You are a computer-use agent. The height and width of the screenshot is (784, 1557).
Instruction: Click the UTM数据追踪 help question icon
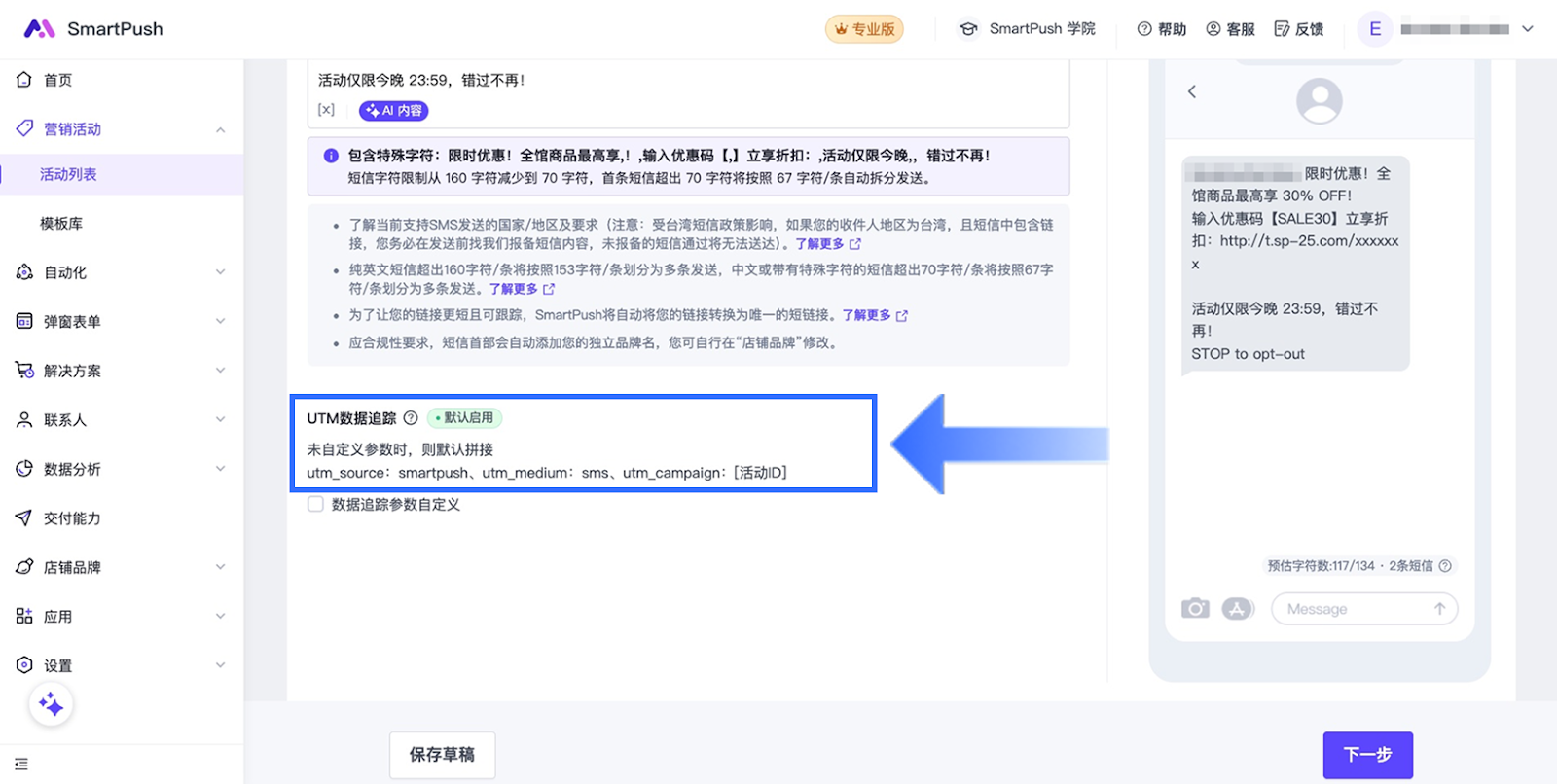(411, 418)
